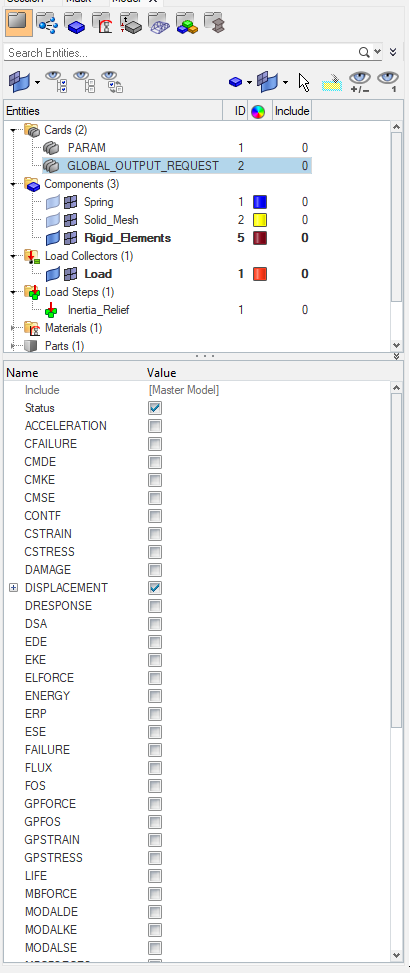Screen dimensions: 410x973
Task: Open the Property view folder icon
Action: click(130, 24)
